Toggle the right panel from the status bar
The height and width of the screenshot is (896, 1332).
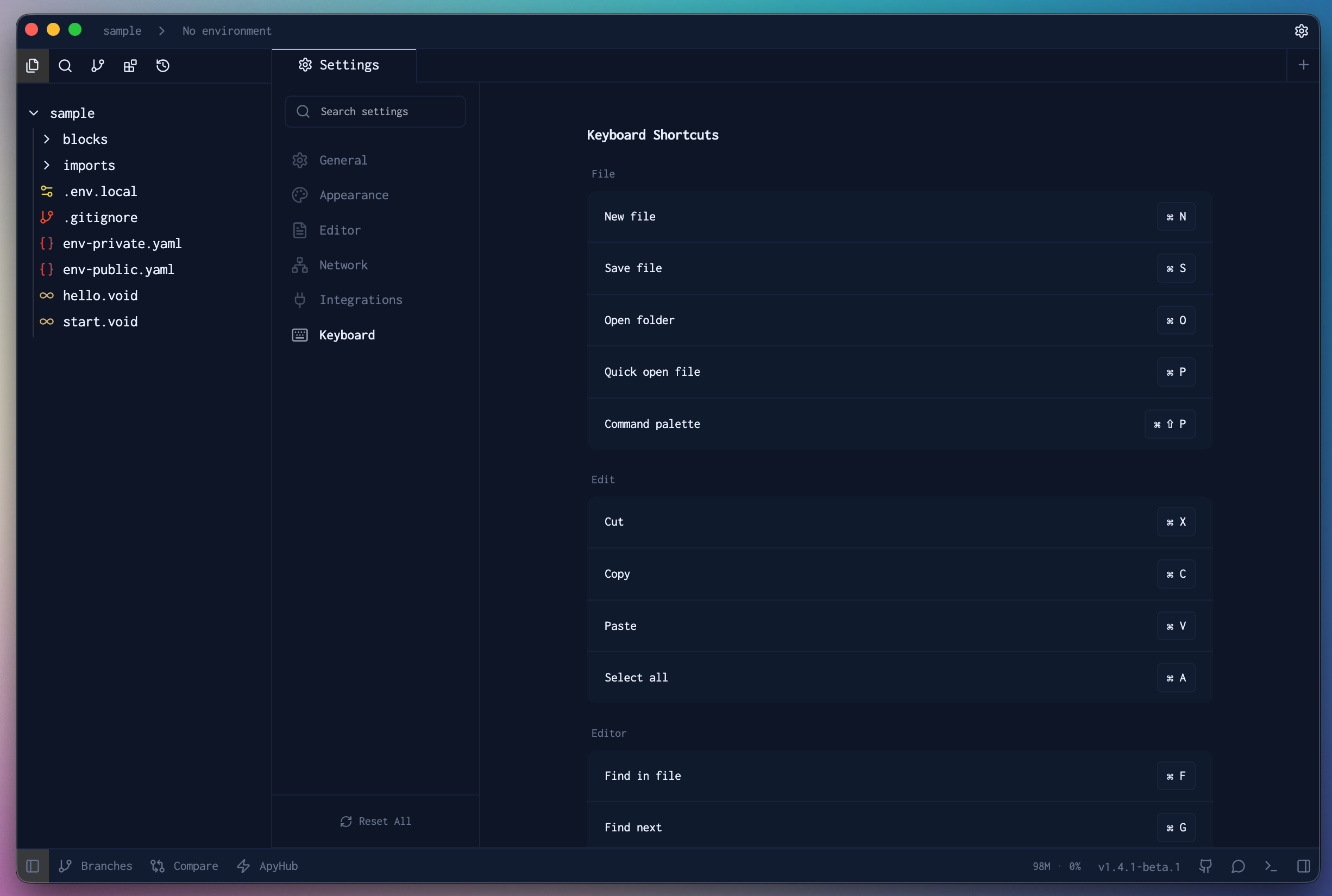[1303, 866]
